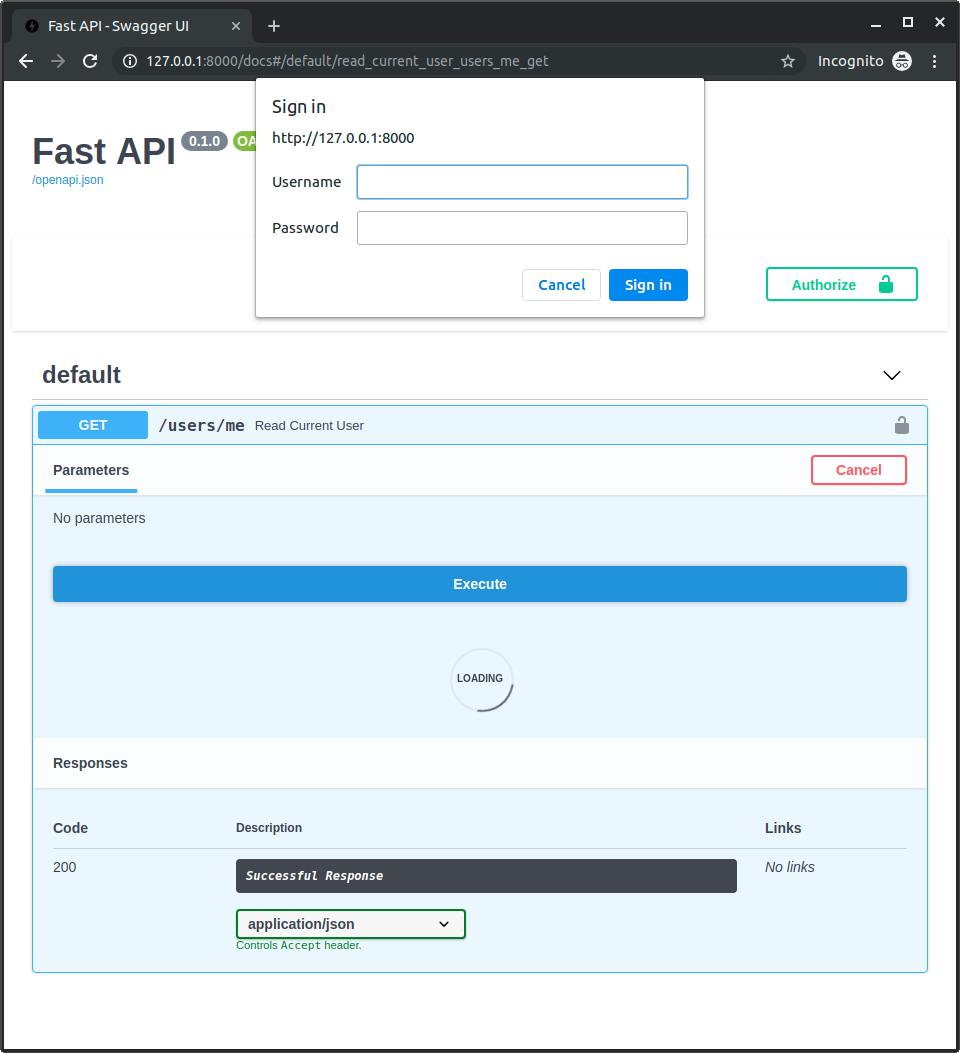The width and height of the screenshot is (960, 1053).
Task: Collapse the default section chevron
Action: pos(891,375)
